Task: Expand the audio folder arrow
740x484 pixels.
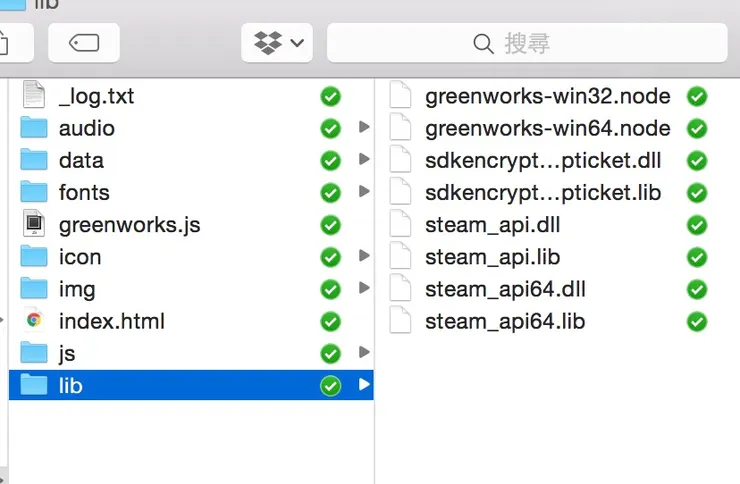Action: (364, 127)
